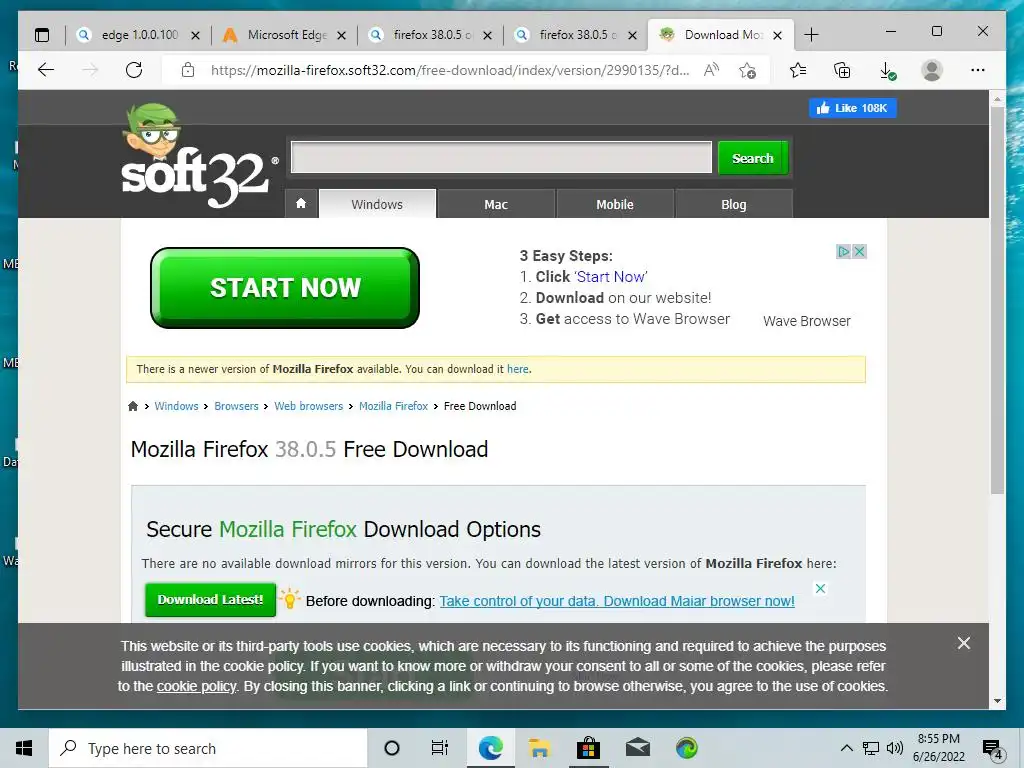Viewport: 1024px width, 768px height.
Task: Open the Mozilla Firefox breadcrumb link
Action: pyautogui.click(x=394, y=406)
